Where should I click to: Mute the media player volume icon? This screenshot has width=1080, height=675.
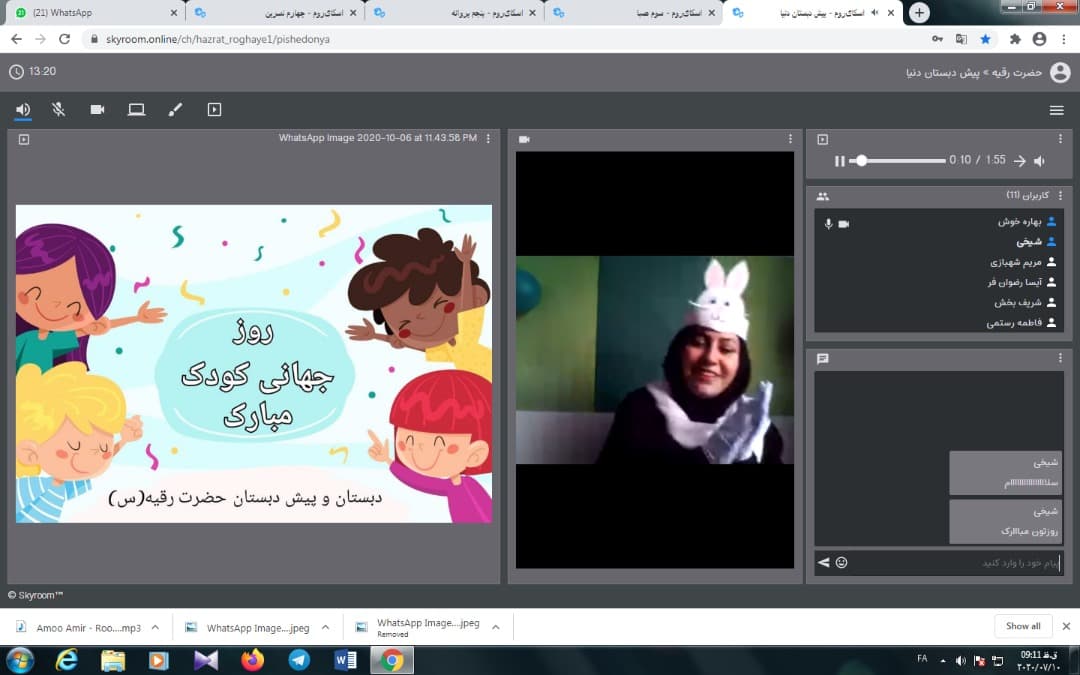pos(1040,161)
